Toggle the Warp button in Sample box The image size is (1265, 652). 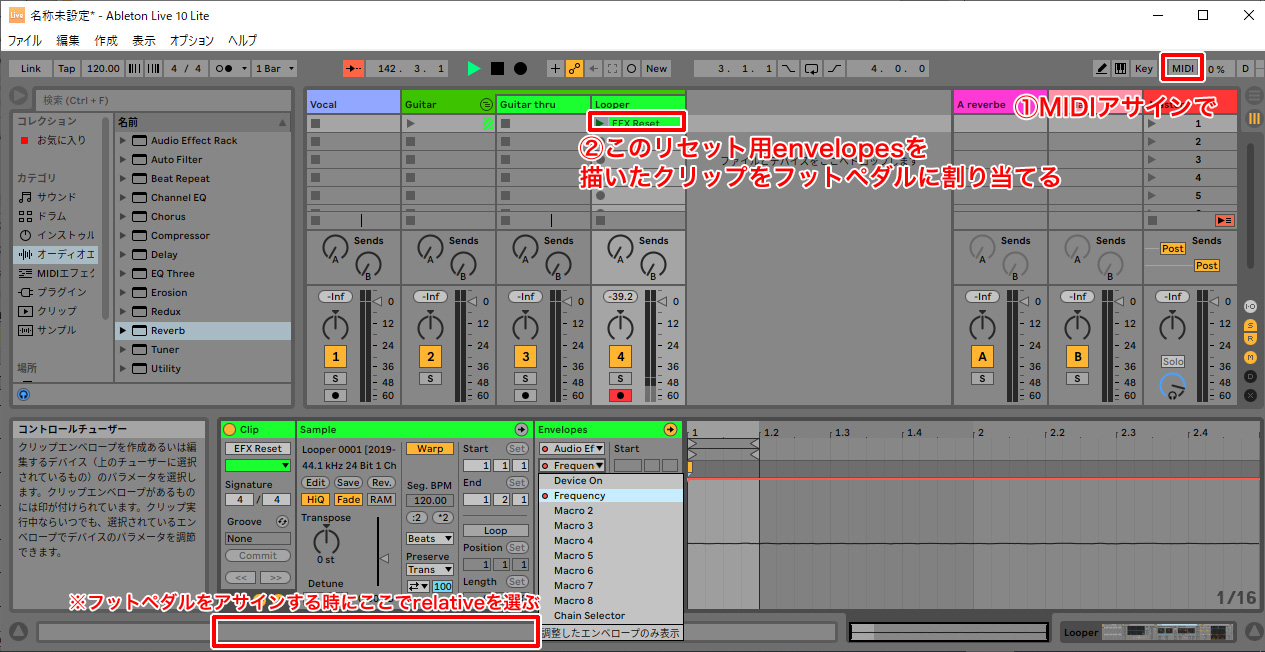tap(429, 449)
